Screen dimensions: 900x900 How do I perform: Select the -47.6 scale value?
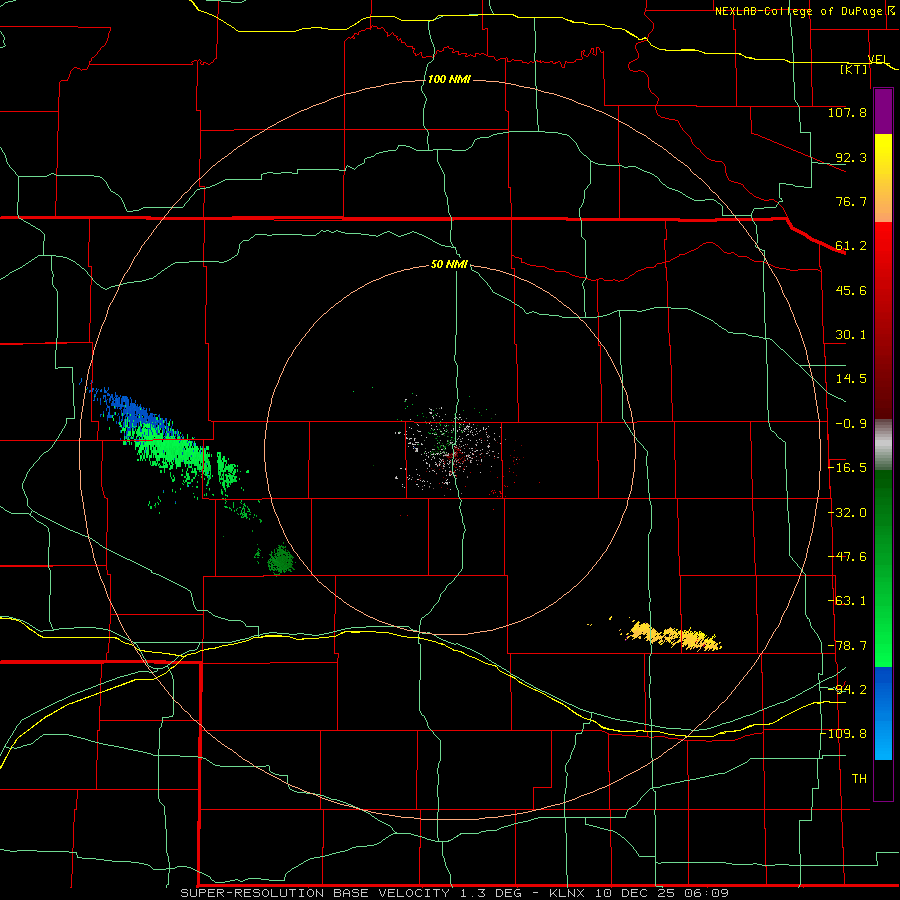(847, 557)
